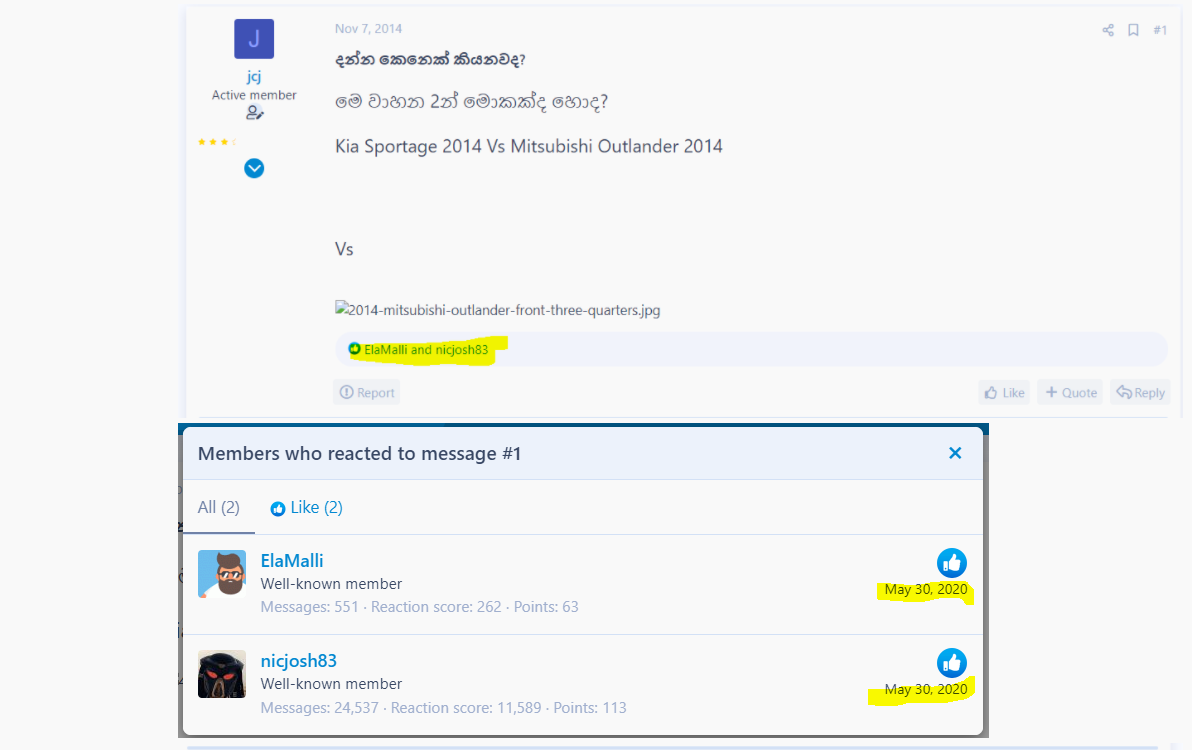Click 'Active member' title under jcj

click(254, 95)
